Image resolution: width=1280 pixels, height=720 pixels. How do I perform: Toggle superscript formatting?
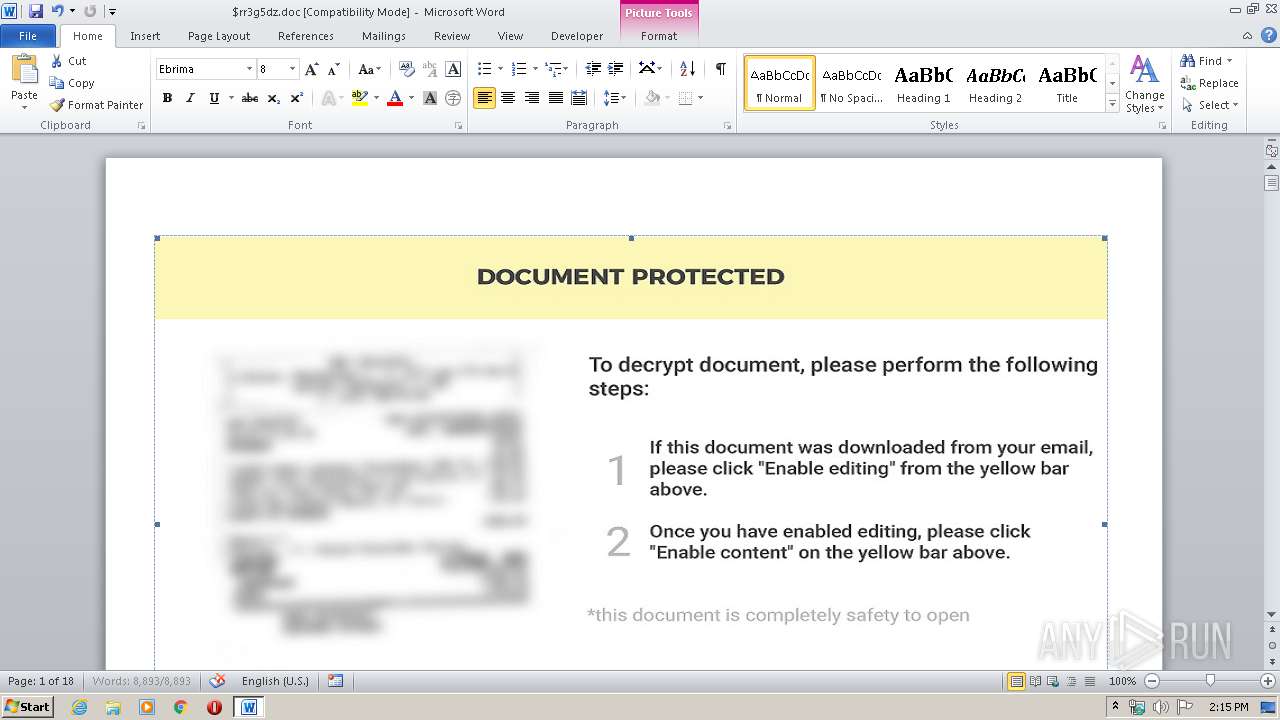297,98
